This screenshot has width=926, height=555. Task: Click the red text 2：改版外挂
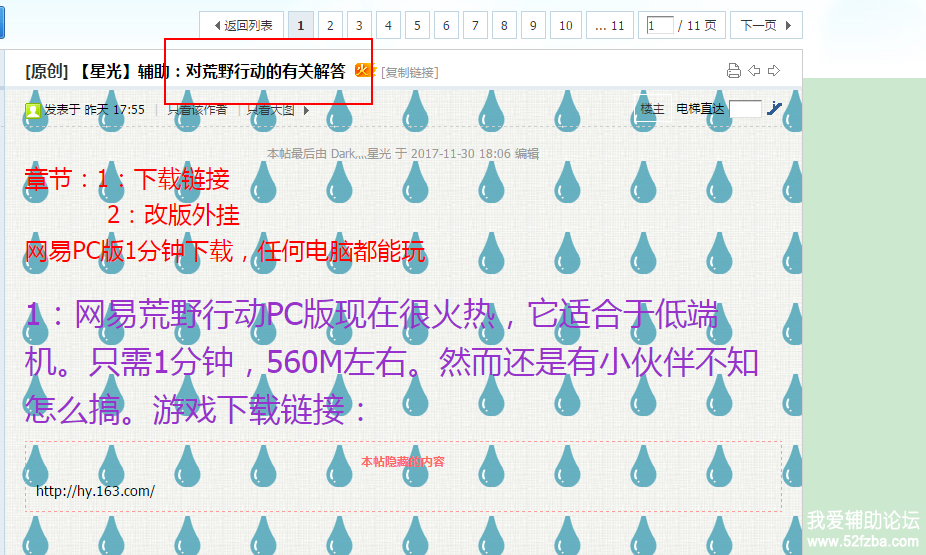173,214
